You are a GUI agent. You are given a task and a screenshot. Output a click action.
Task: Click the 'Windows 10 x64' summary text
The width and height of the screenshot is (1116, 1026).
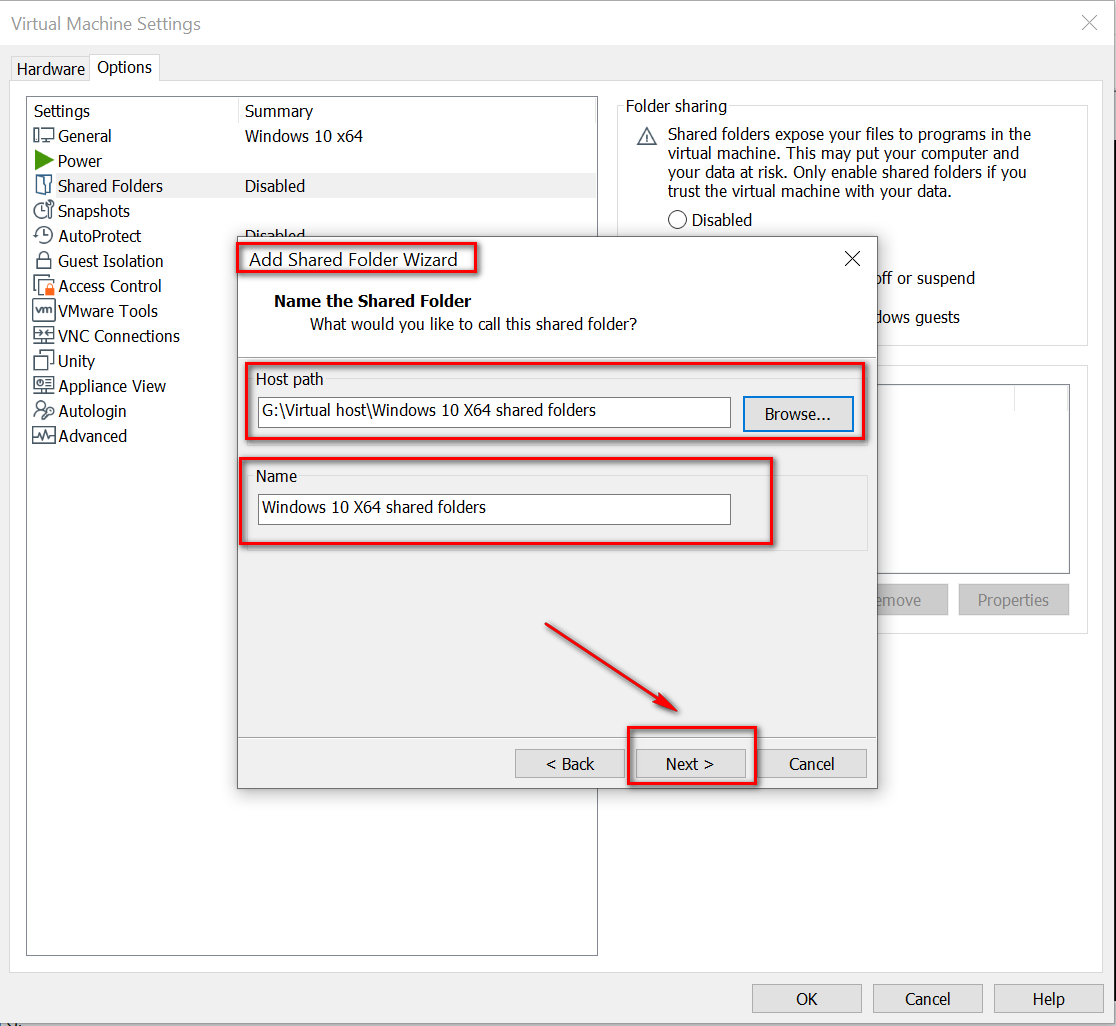(x=304, y=136)
